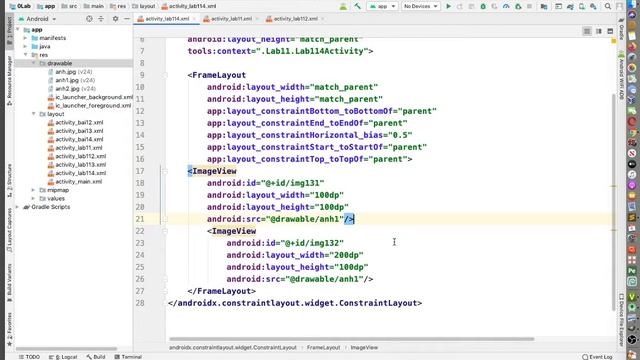Click the editor vertical scrollbar
This screenshot has width=640, height=360.
coord(613,202)
